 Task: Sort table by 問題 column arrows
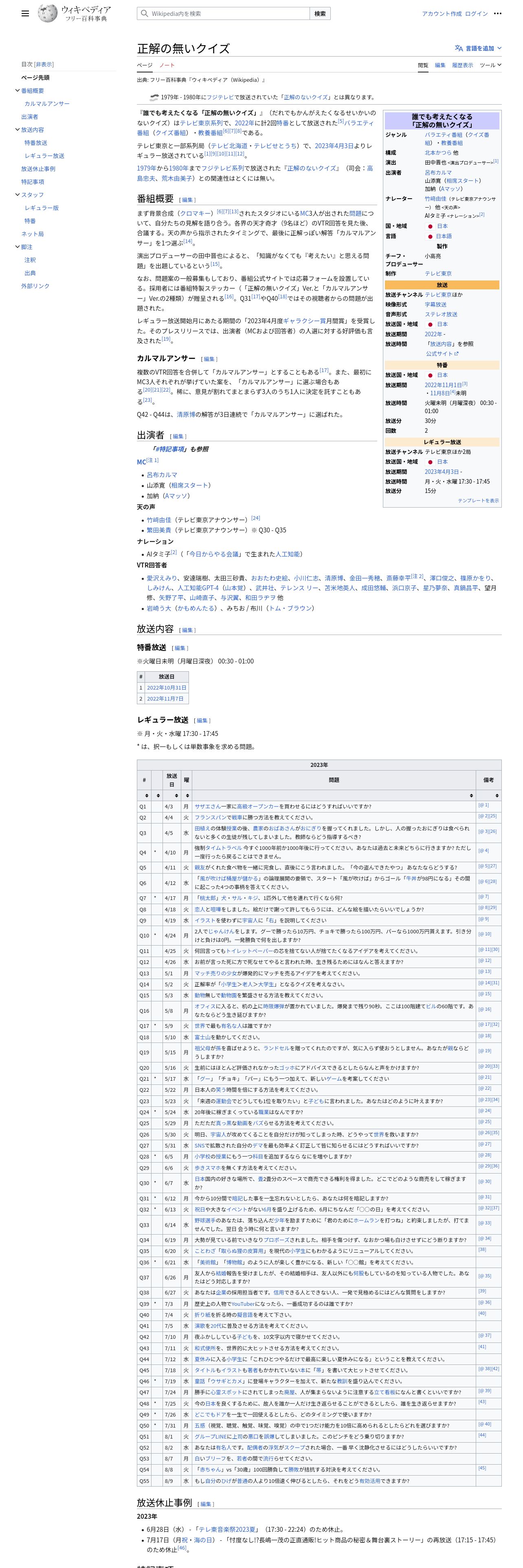point(471,795)
